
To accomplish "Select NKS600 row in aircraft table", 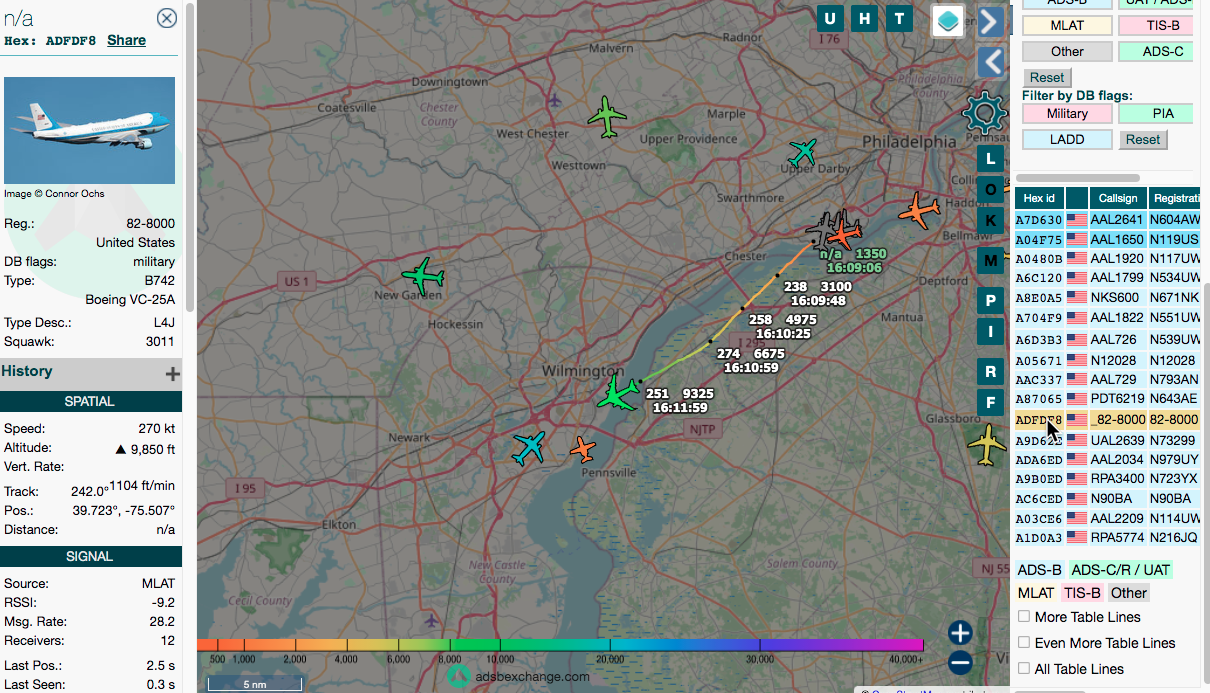I will (1108, 298).
